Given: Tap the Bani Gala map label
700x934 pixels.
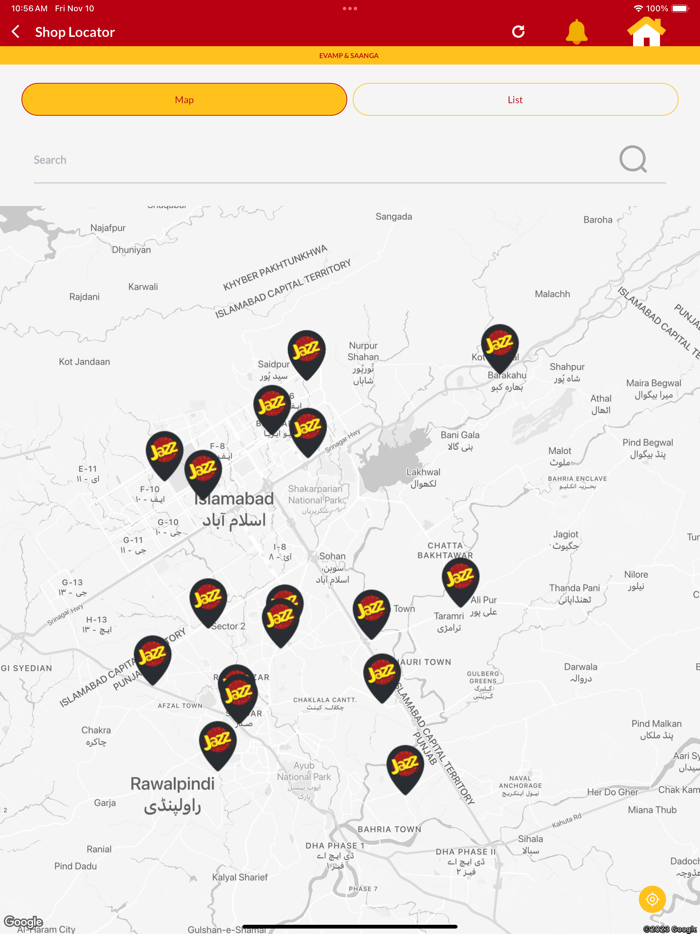Looking at the screenshot, I should pyautogui.click(x=460, y=441).
